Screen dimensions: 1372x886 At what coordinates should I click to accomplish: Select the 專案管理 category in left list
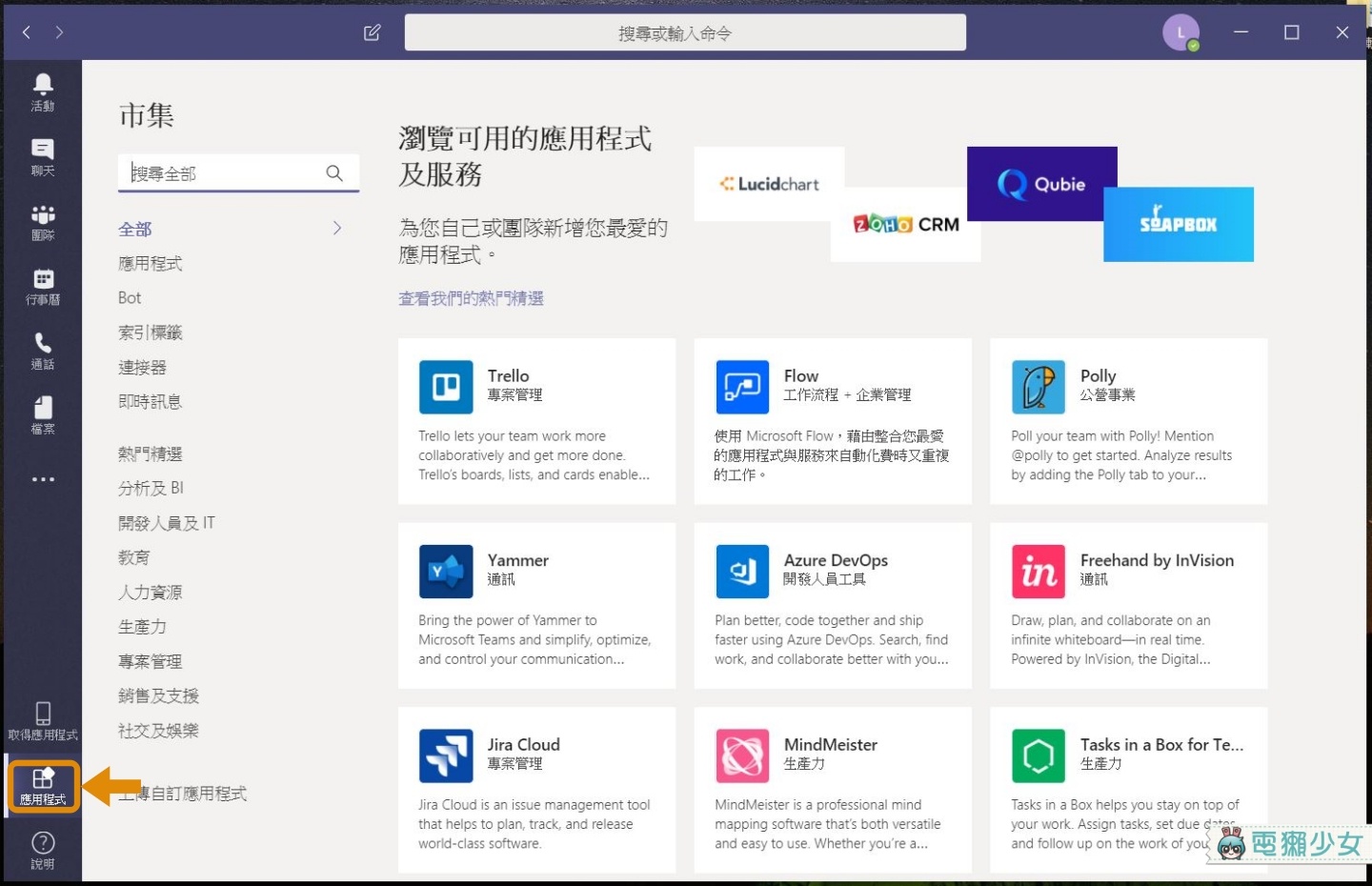tap(151, 661)
